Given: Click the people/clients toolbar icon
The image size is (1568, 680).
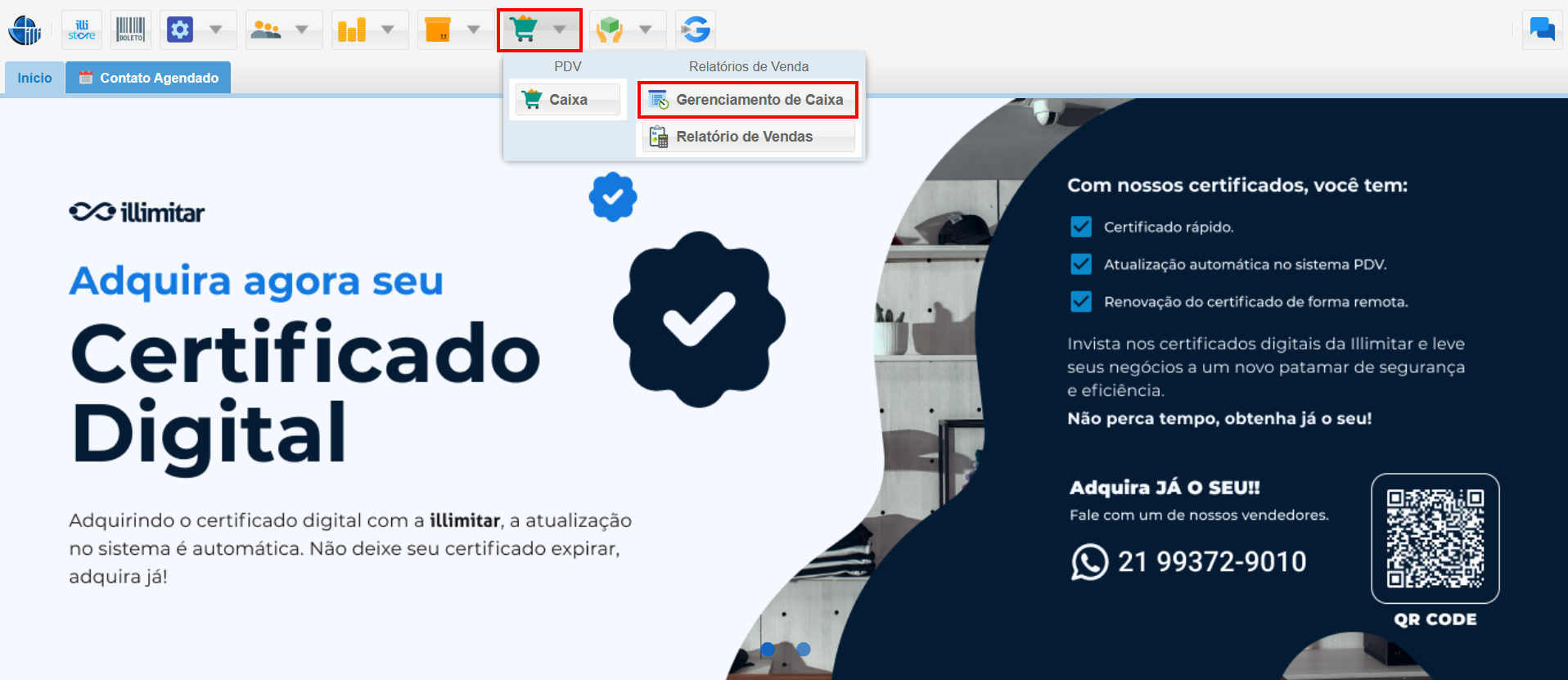Looking at the screenshot, I should click(x=266, y=30).
